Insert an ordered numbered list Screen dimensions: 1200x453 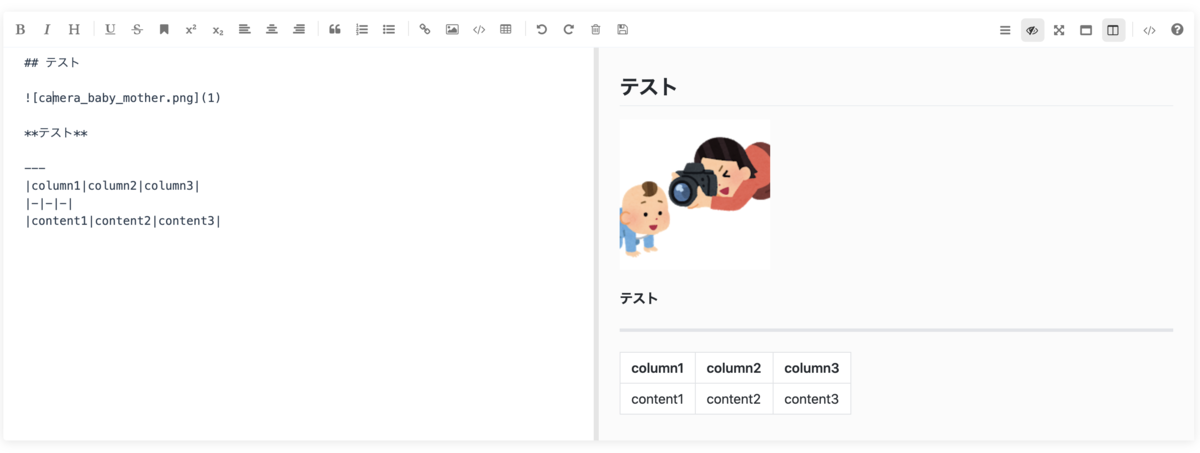pyautogui.click(x=362, y=30)
